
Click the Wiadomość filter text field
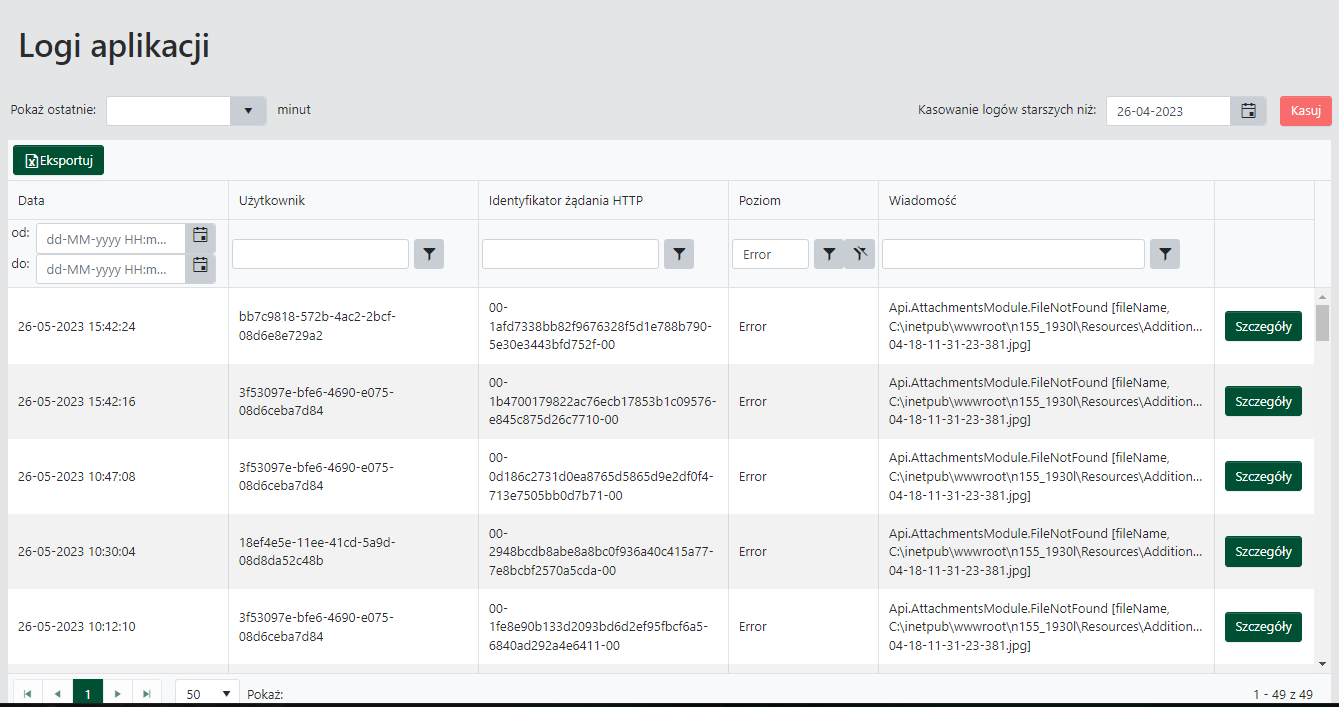coord(1012,255)
